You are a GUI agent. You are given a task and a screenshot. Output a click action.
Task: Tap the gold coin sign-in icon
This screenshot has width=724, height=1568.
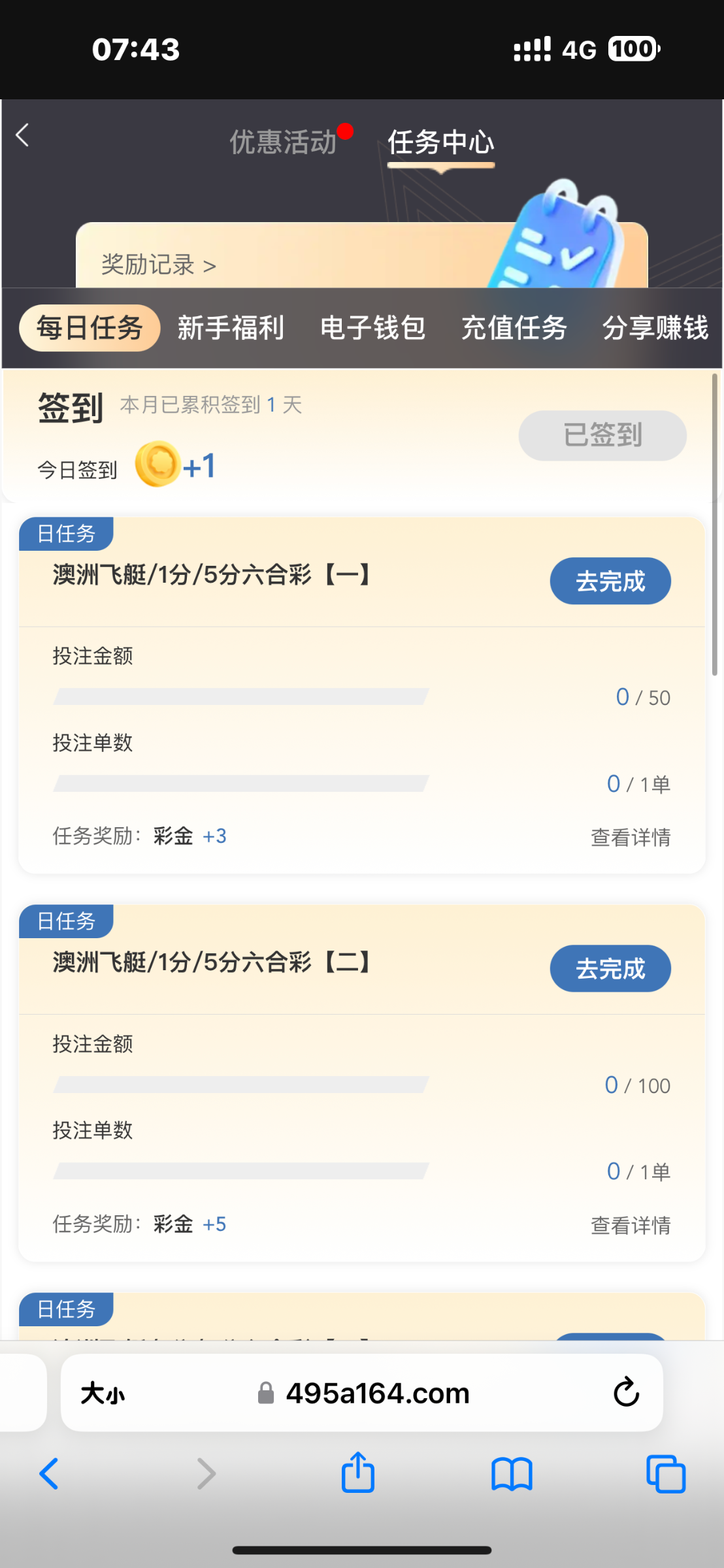(x=157, y=465)
